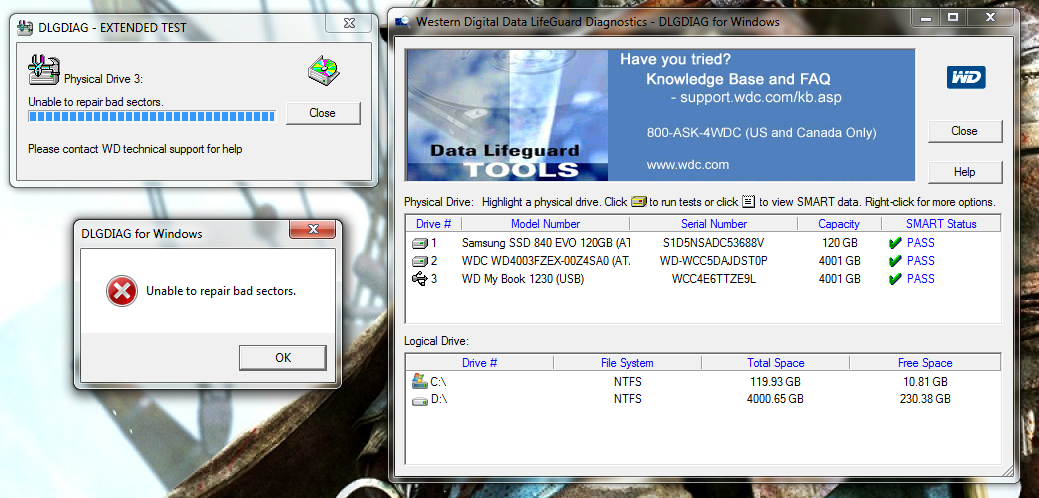Click serial number S1D5NSADC53688V
This screenshot has width=1039, height=498.
pos(714,243)
